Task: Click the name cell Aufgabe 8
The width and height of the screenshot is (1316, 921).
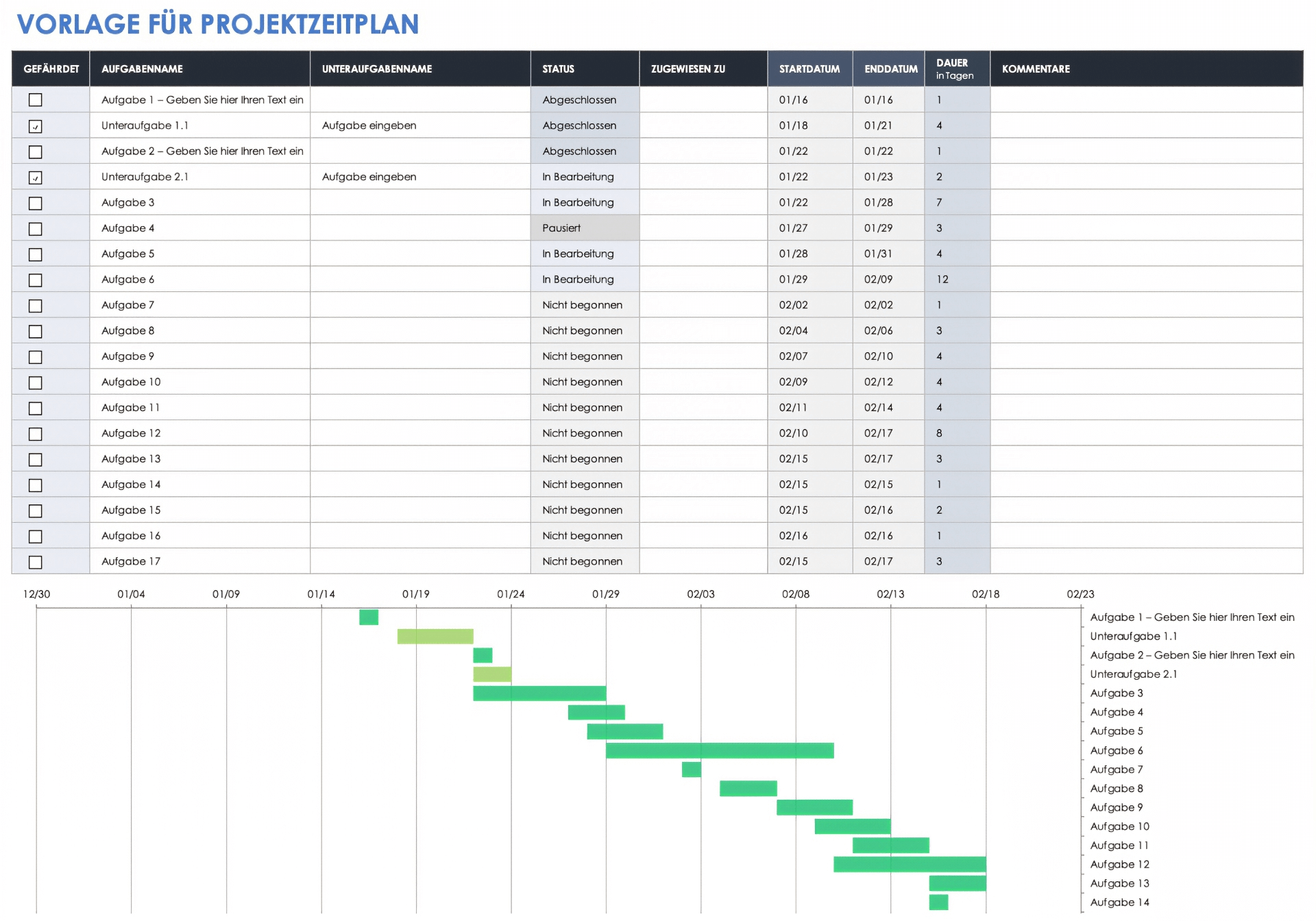Action: (200, 331)
